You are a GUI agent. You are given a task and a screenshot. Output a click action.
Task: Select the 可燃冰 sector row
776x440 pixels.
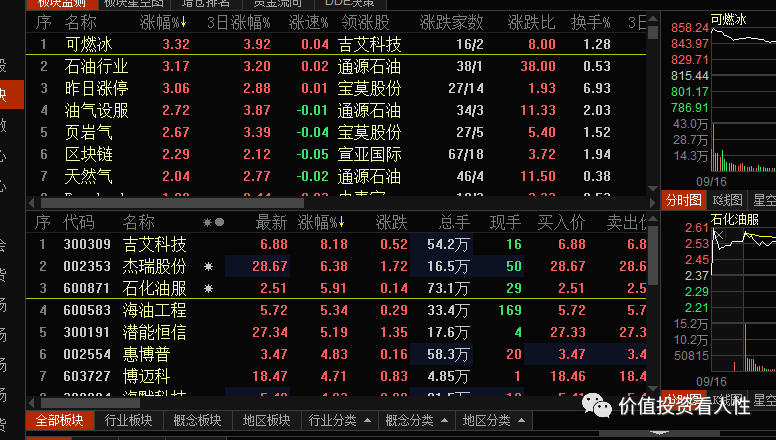click(x=336, y=44)
